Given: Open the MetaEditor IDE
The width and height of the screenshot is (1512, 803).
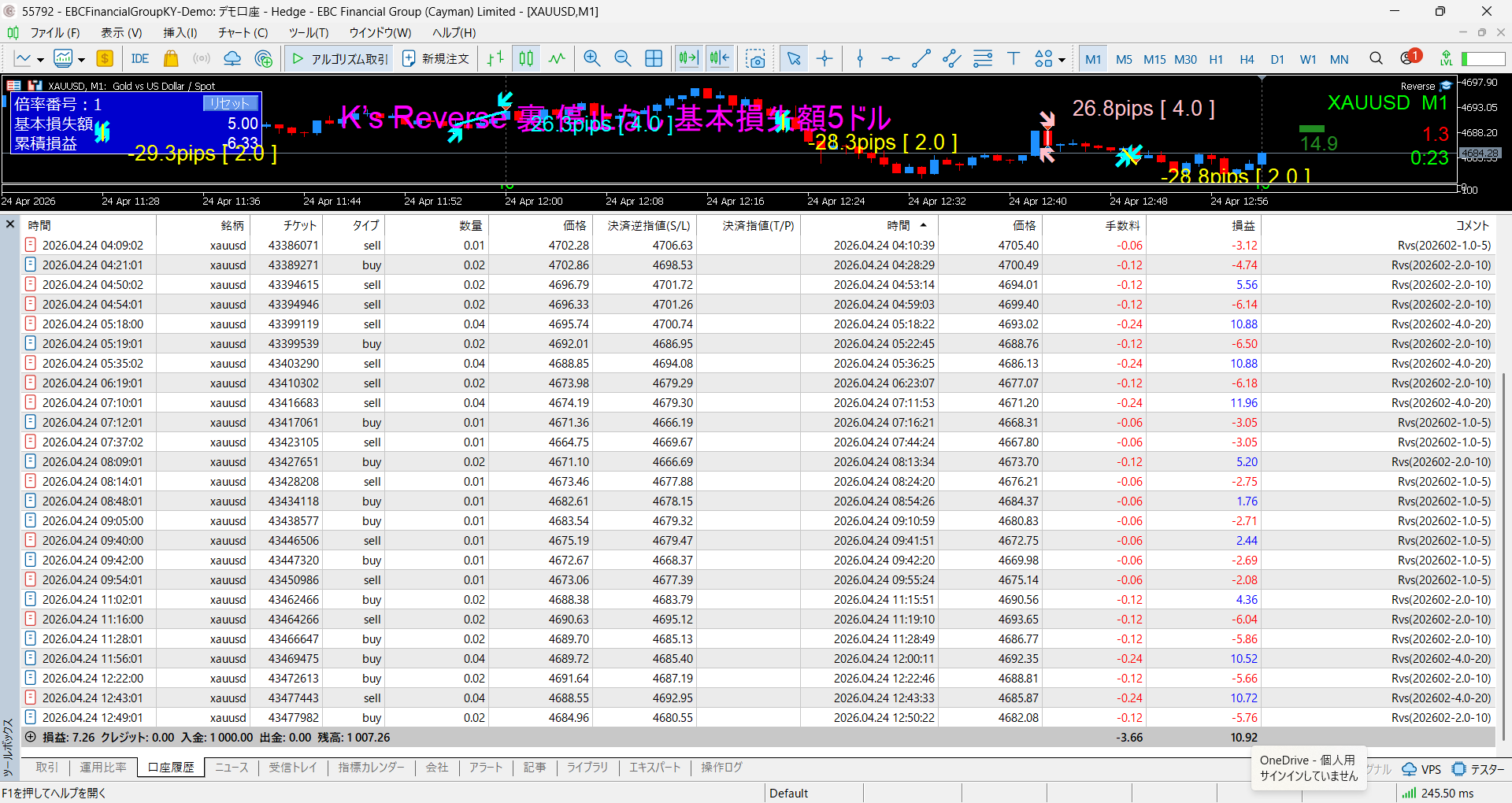Looking at the screenshot, I should pos(140,59).
